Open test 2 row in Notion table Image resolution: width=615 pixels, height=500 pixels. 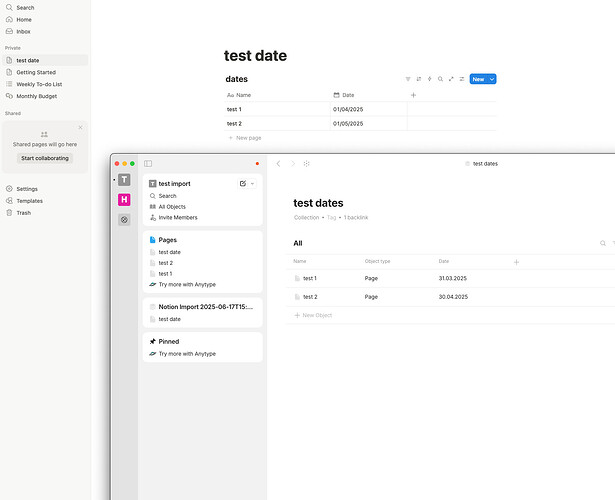(x=234, y=124)
